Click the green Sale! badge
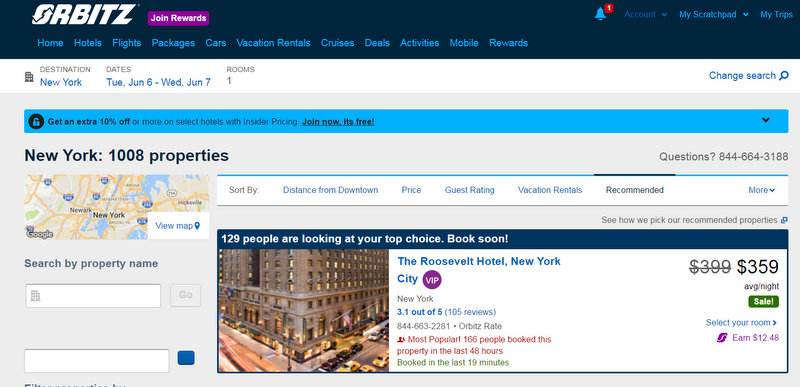This screenshot has height=387, width=800. [764, 301]
